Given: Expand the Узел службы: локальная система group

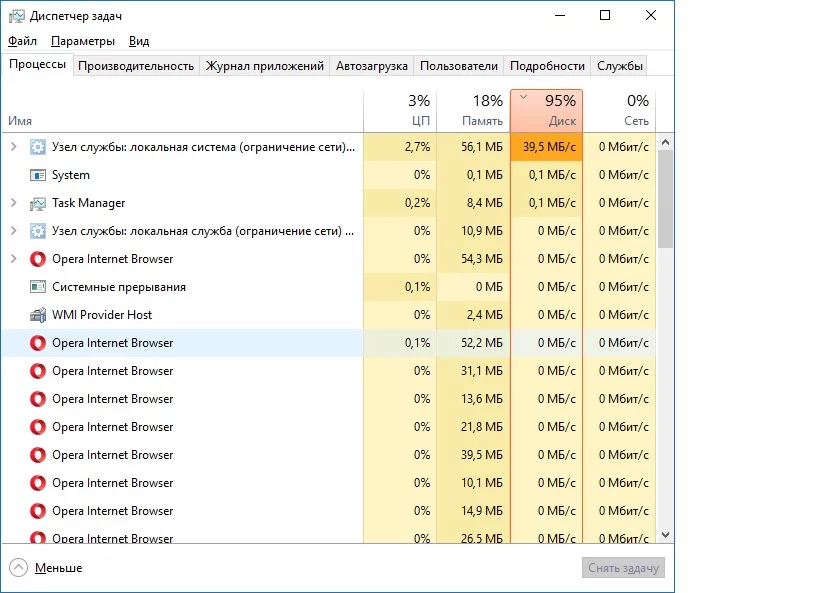Looking at the screenshot, I should pos(13,147).
